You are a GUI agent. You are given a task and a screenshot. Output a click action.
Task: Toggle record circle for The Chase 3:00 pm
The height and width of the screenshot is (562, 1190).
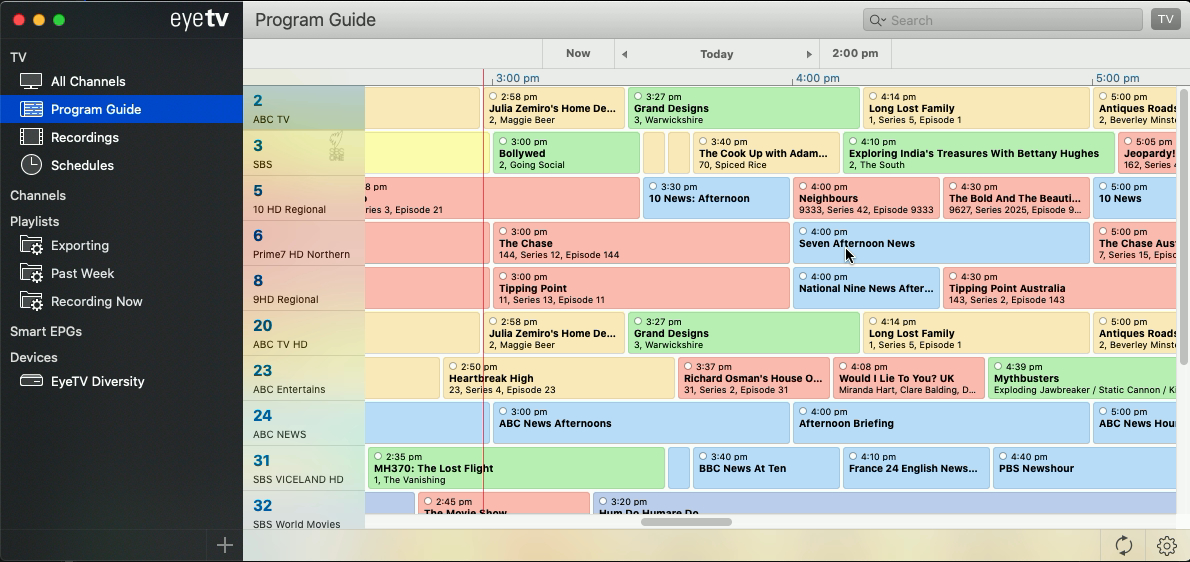point(503,231)
